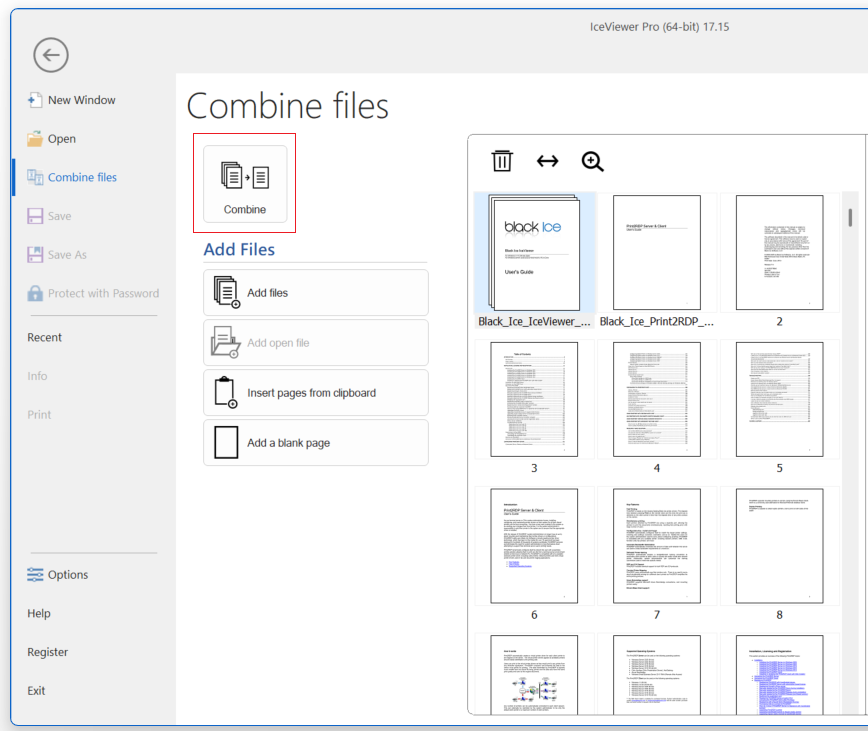Click the Protect with Password lock icon

(x=35, y=293)
